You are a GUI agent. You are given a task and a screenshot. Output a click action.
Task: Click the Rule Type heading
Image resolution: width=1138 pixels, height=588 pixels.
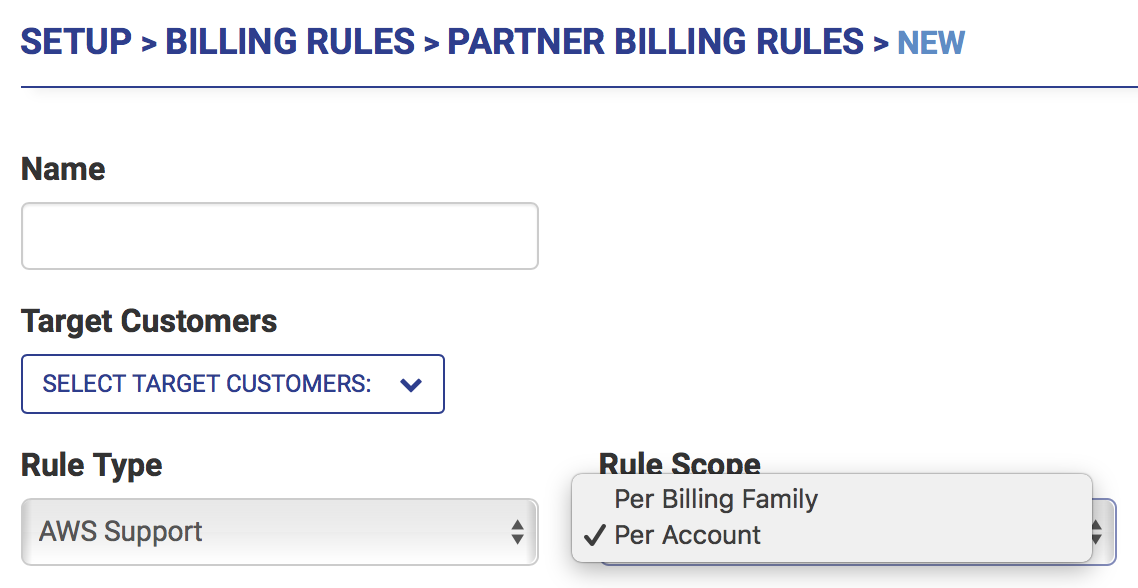pyautogui.click(x=91, y=465)
